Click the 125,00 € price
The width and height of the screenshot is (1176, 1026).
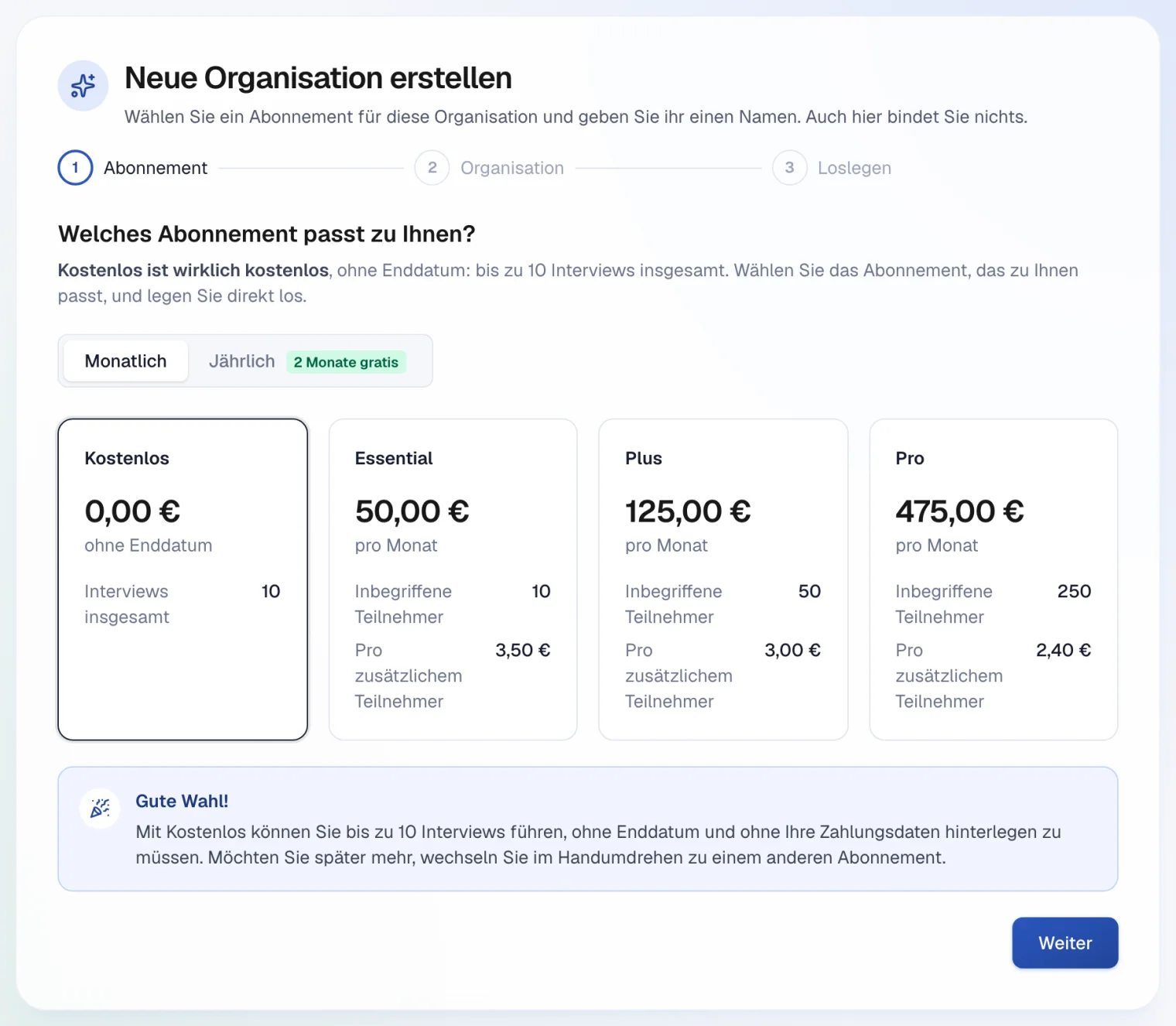point(688,511)
